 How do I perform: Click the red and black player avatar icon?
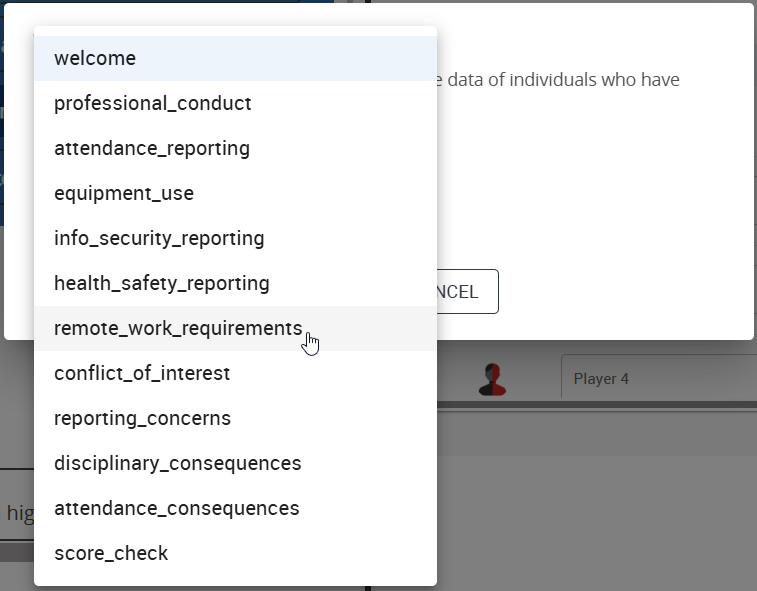(x=492, y=379)
